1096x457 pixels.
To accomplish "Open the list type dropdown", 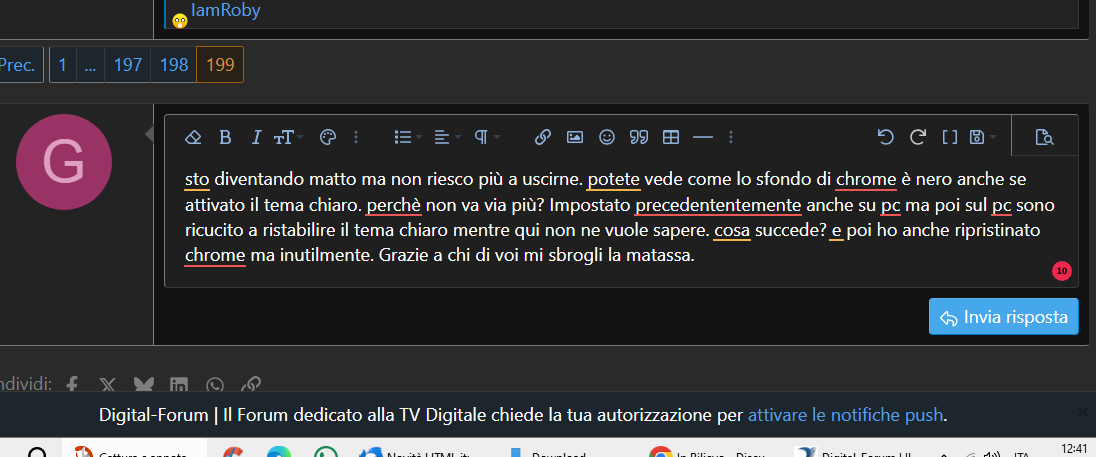I will 408,137.
